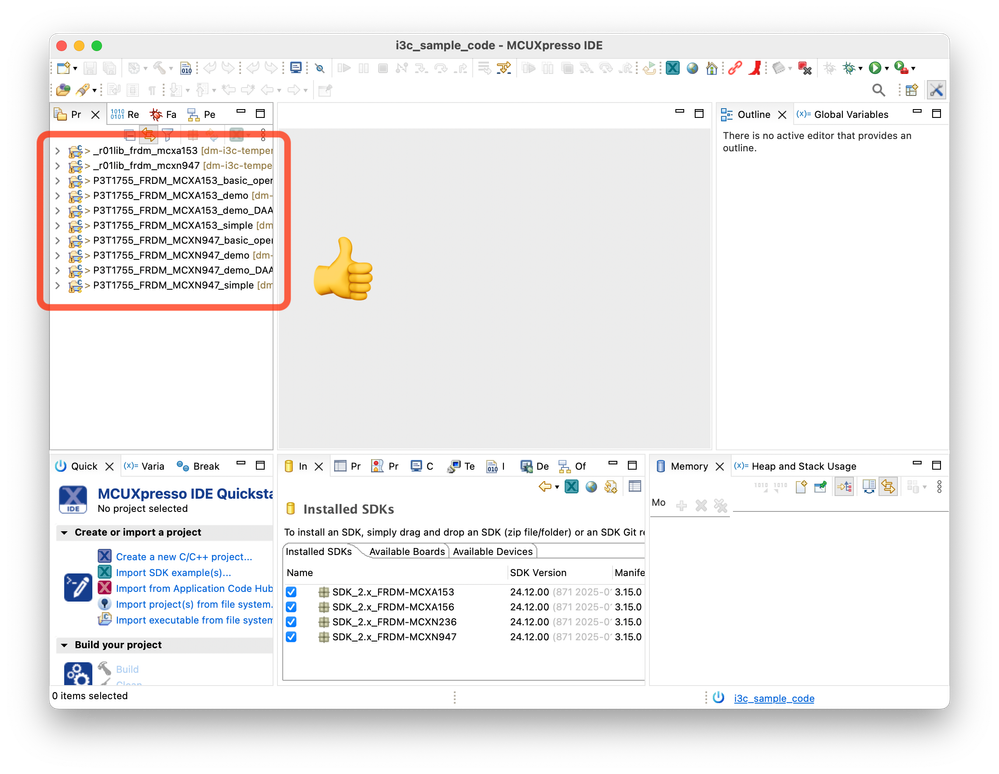Click the green Run play icon
This screenshot has width=999, height=774.
pos(875,68)
